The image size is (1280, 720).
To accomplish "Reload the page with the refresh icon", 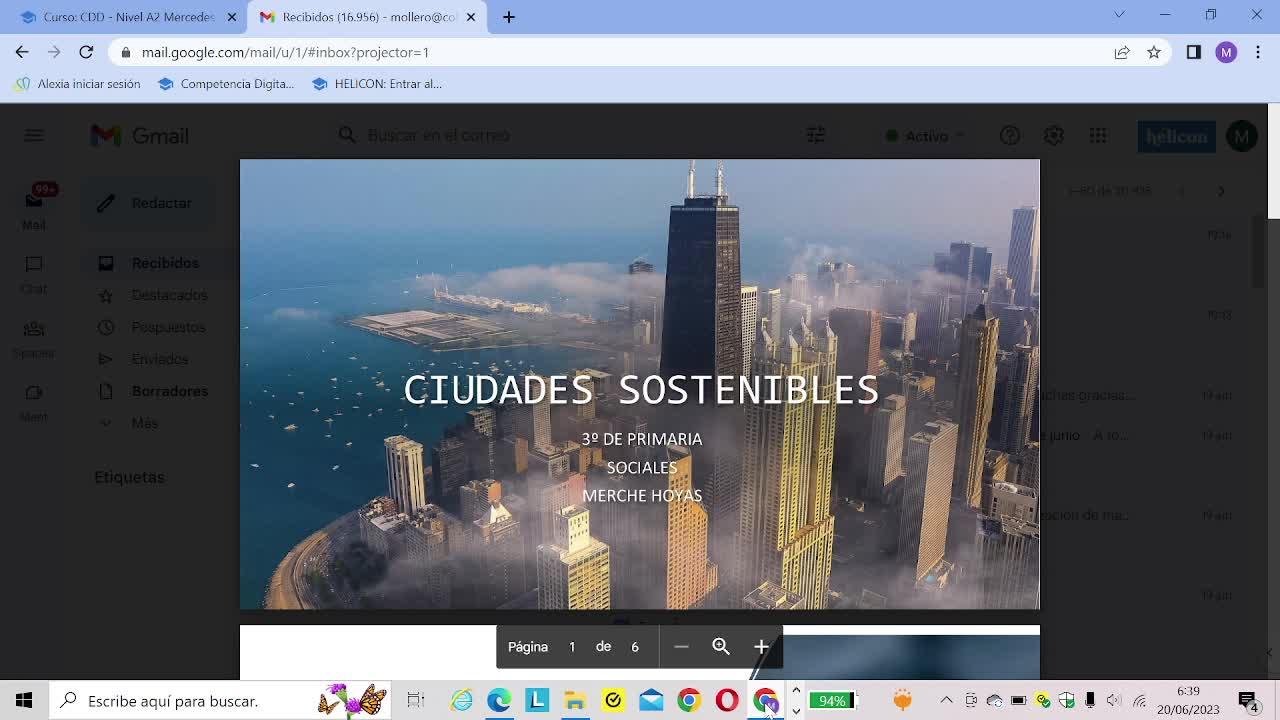I will (x=86, y=52).
